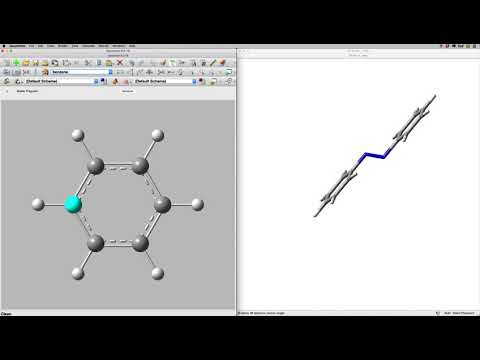Click the first icon on the Default Scheme row

tap(7, 81)
